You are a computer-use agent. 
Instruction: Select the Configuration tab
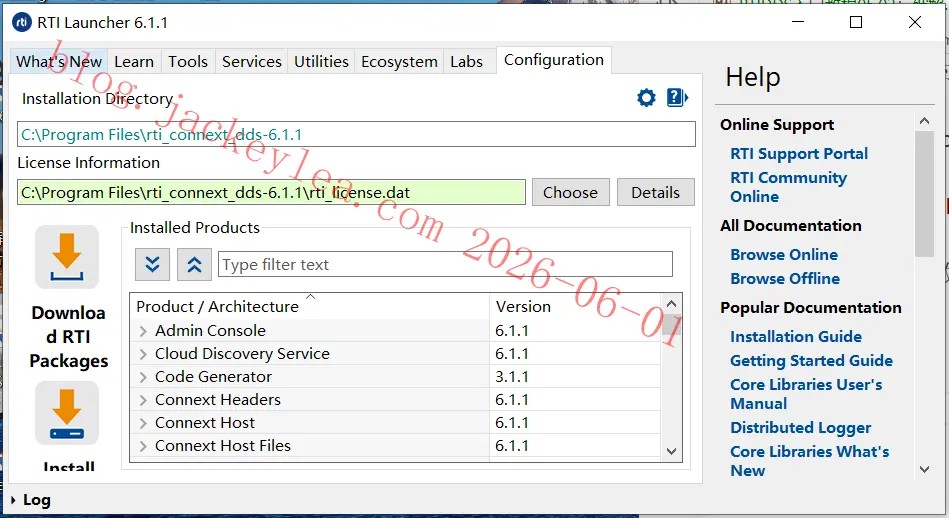pos(554,60)
